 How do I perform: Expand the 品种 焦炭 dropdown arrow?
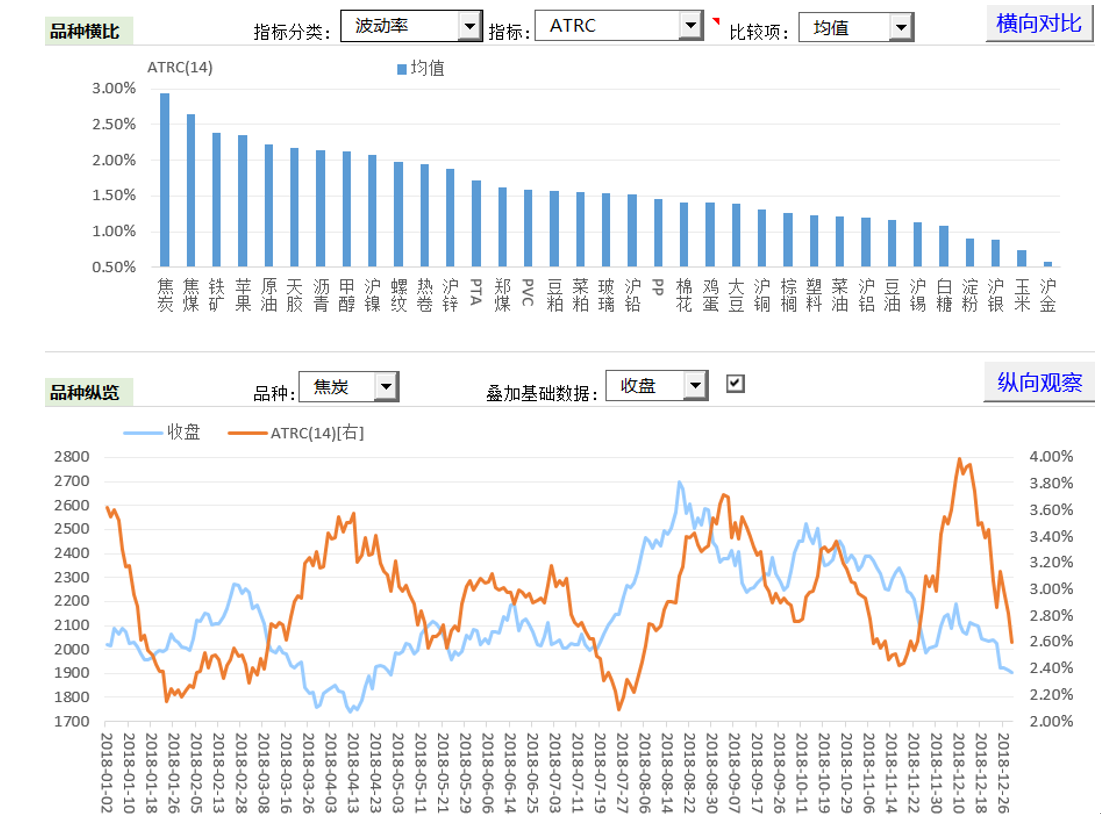pyautogui.click(x=386, y=386)
